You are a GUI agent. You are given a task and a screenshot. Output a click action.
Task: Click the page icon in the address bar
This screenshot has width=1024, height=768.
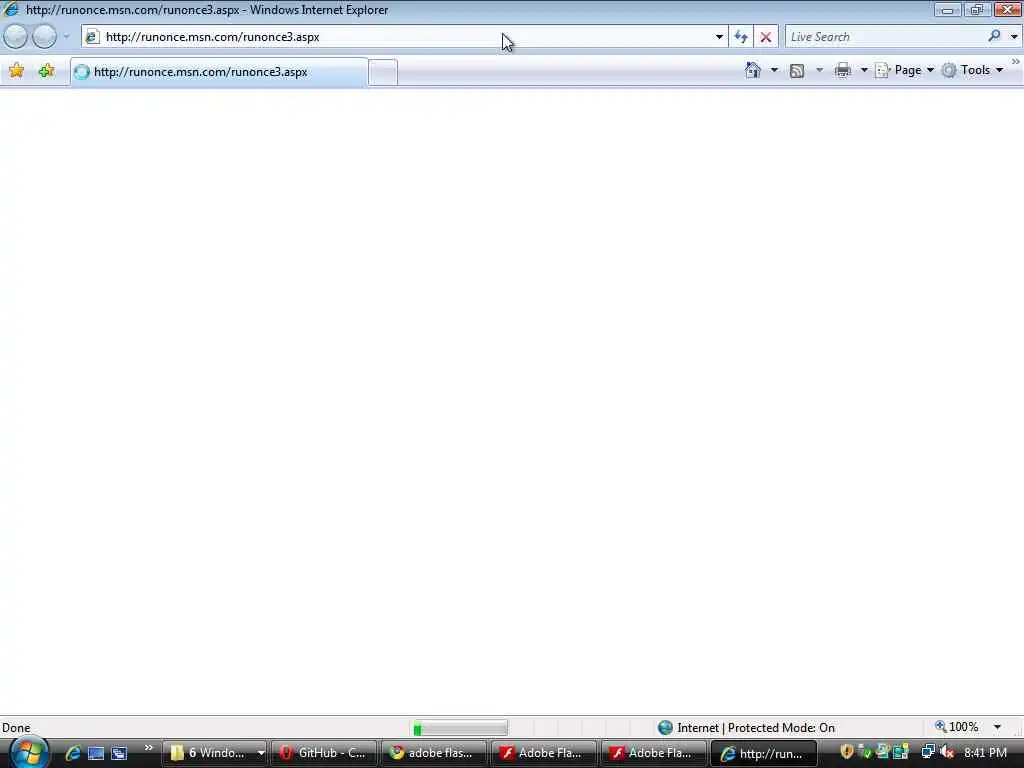click(92, 37)
